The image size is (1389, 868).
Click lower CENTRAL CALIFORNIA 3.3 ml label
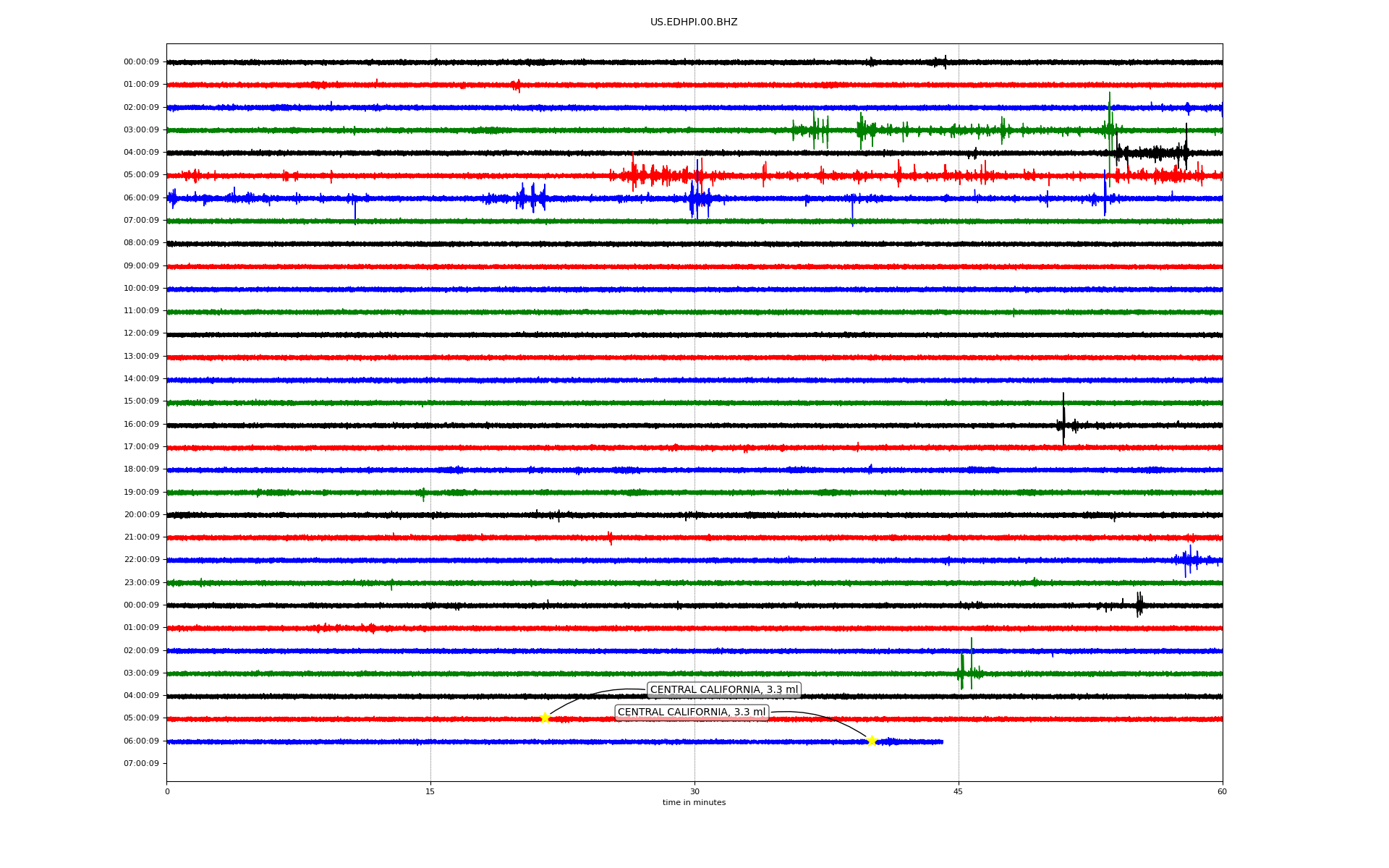pyautogui.click(x=691, y=712)
